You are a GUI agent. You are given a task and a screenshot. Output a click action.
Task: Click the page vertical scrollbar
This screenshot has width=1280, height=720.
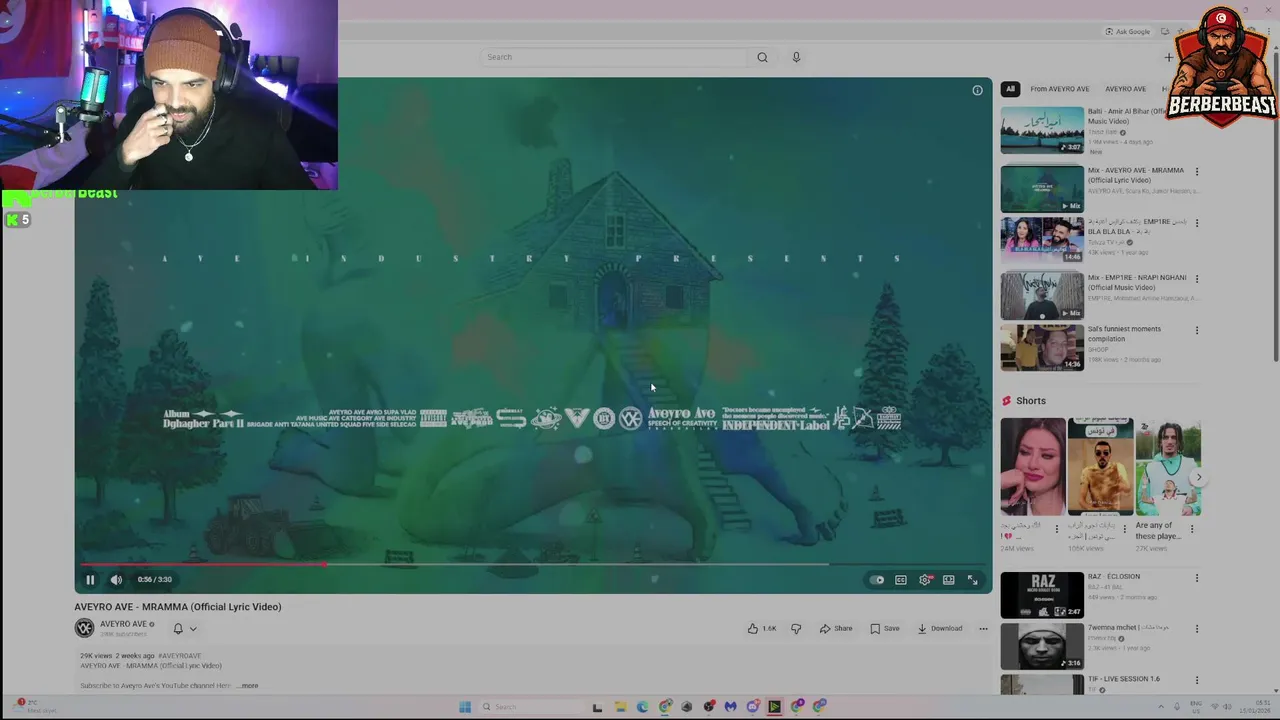click(1275, 205)
